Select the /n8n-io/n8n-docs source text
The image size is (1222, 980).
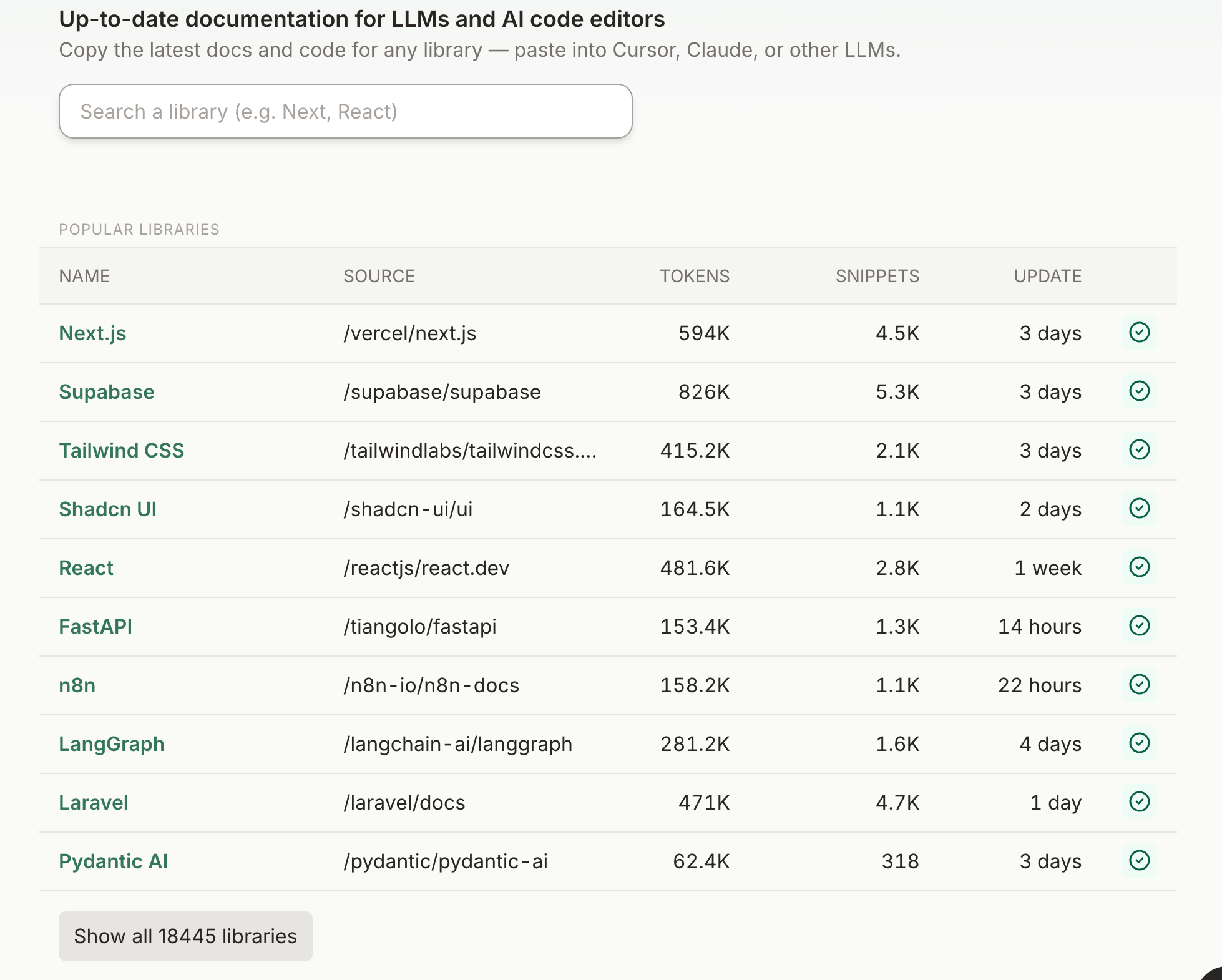point(431,685)
